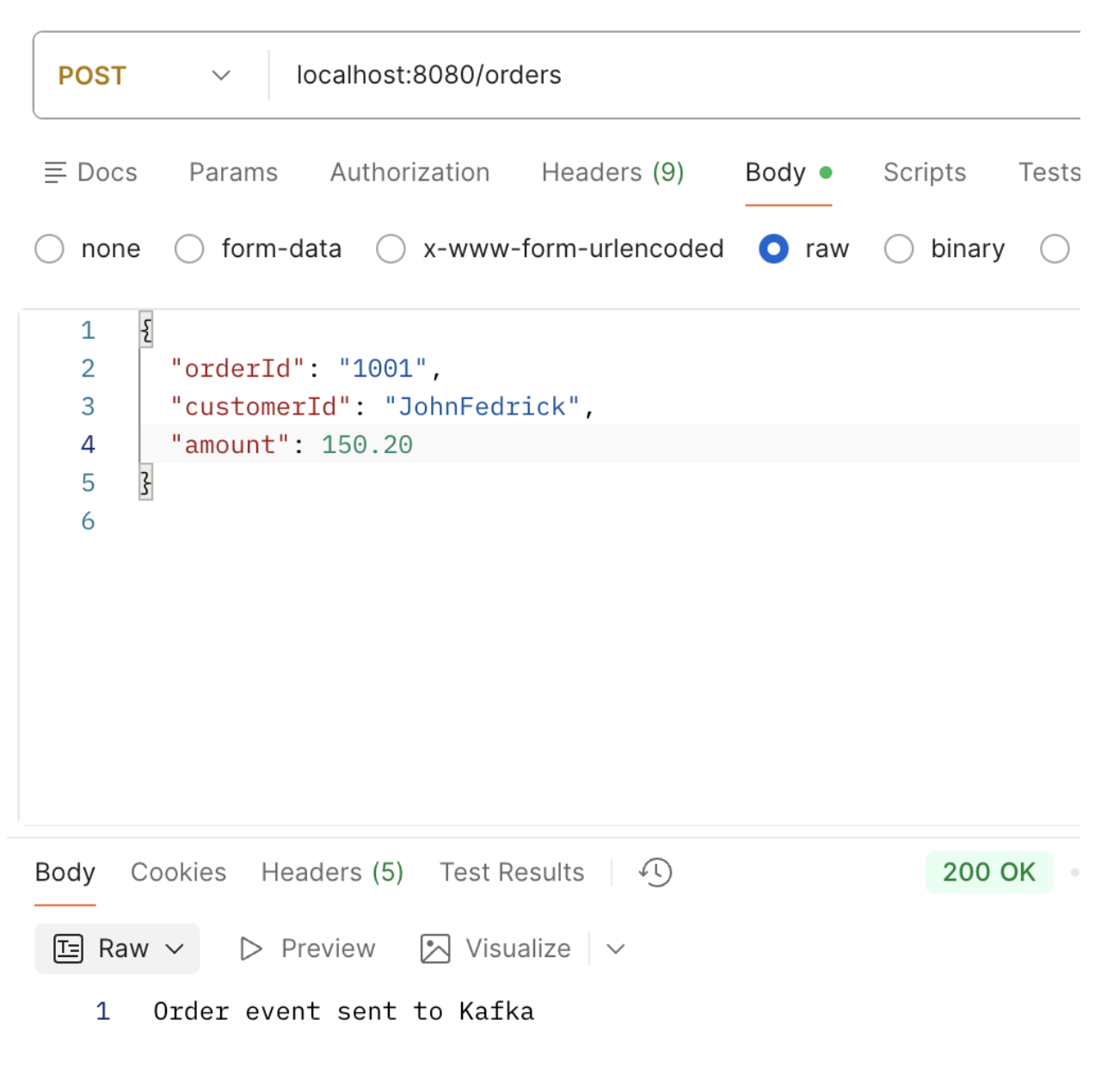Select the binary body option
Screen dimensions: 1120x1068
[x=899, y=249]
